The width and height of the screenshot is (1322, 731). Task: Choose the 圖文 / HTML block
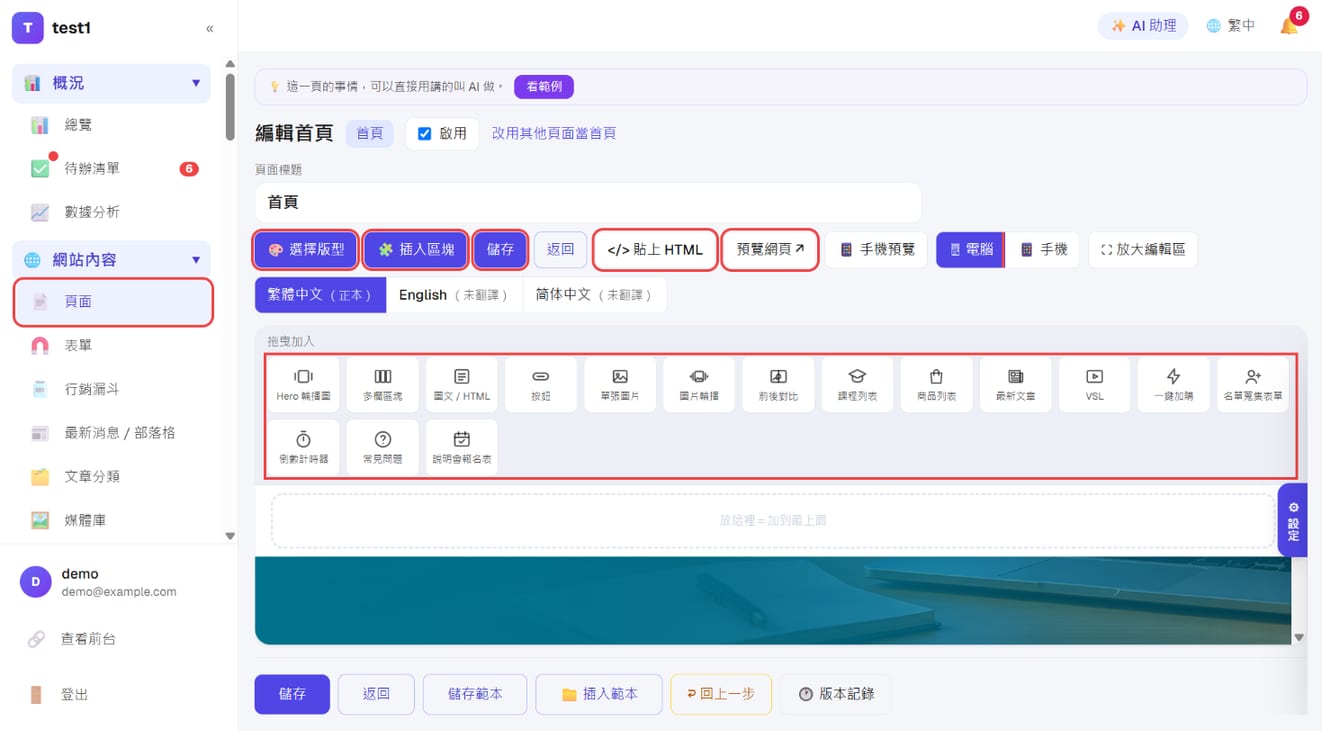[461, 385]
